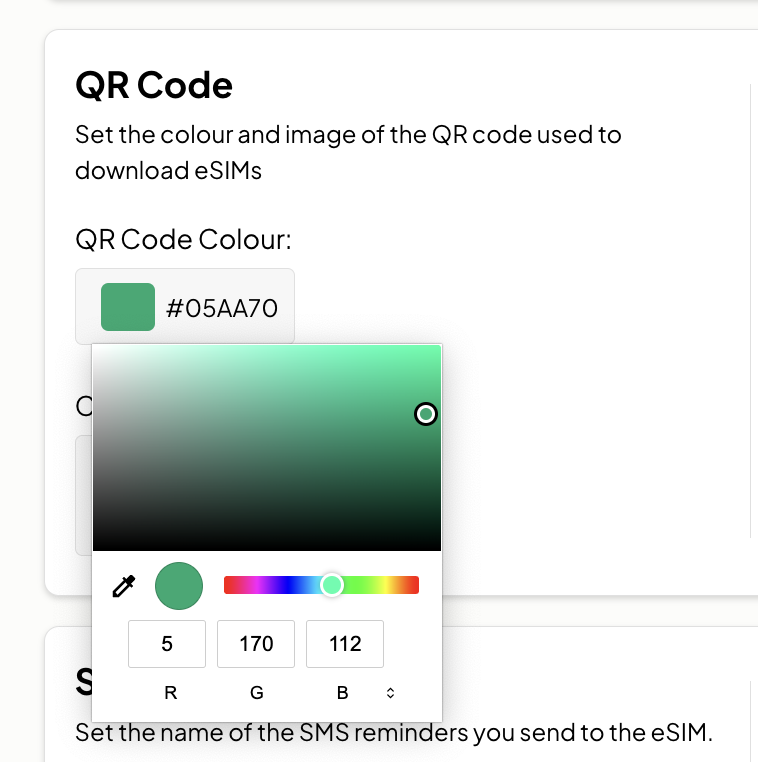Click the round green color preview circle
The height and width of the screenshot is (762, 758).
tap(179, 586)
